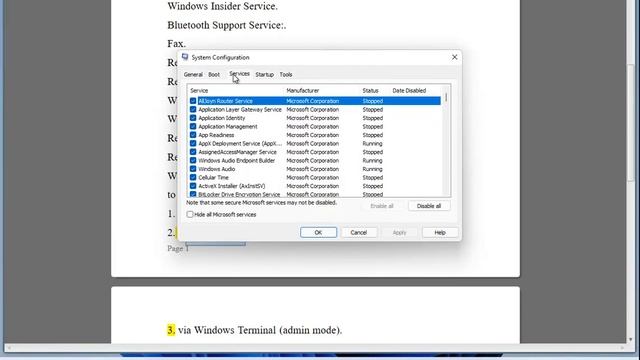This screenshot has height=360, width=640.
Task: Click Running status of Windows Audio row
Action: [372, 169]
